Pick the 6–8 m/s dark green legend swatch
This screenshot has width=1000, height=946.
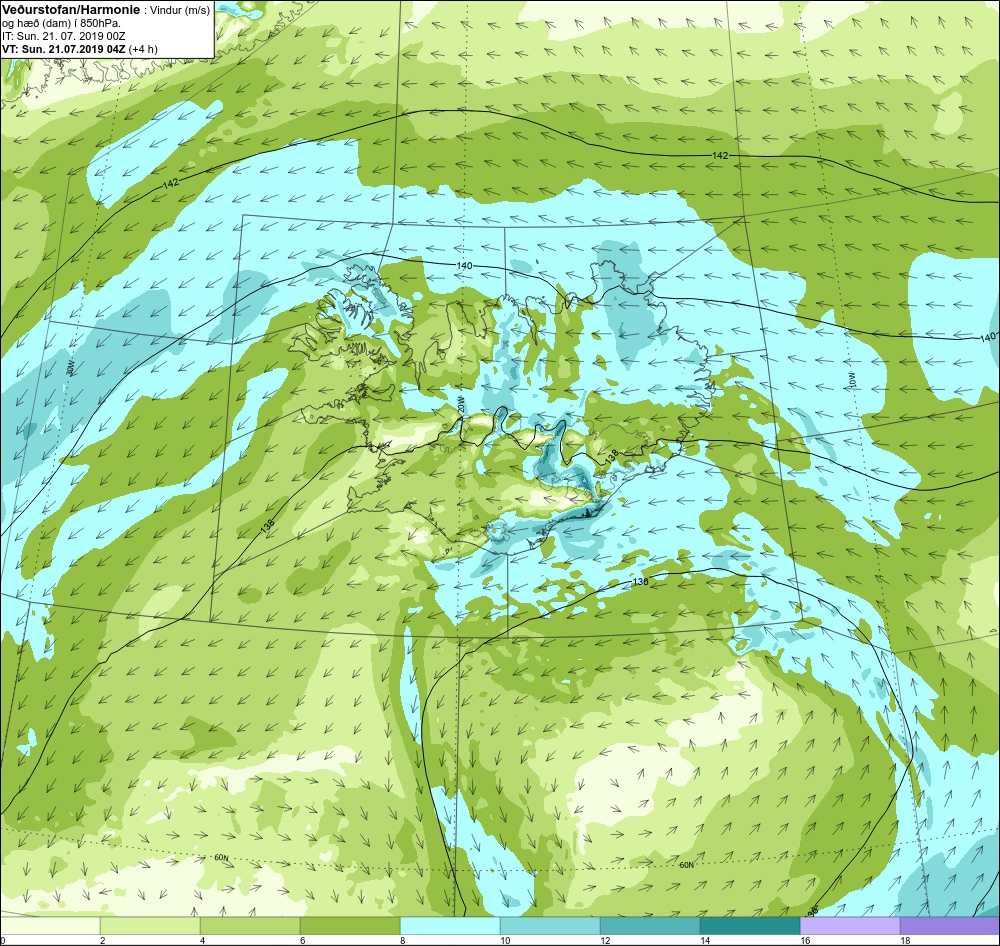350,925
